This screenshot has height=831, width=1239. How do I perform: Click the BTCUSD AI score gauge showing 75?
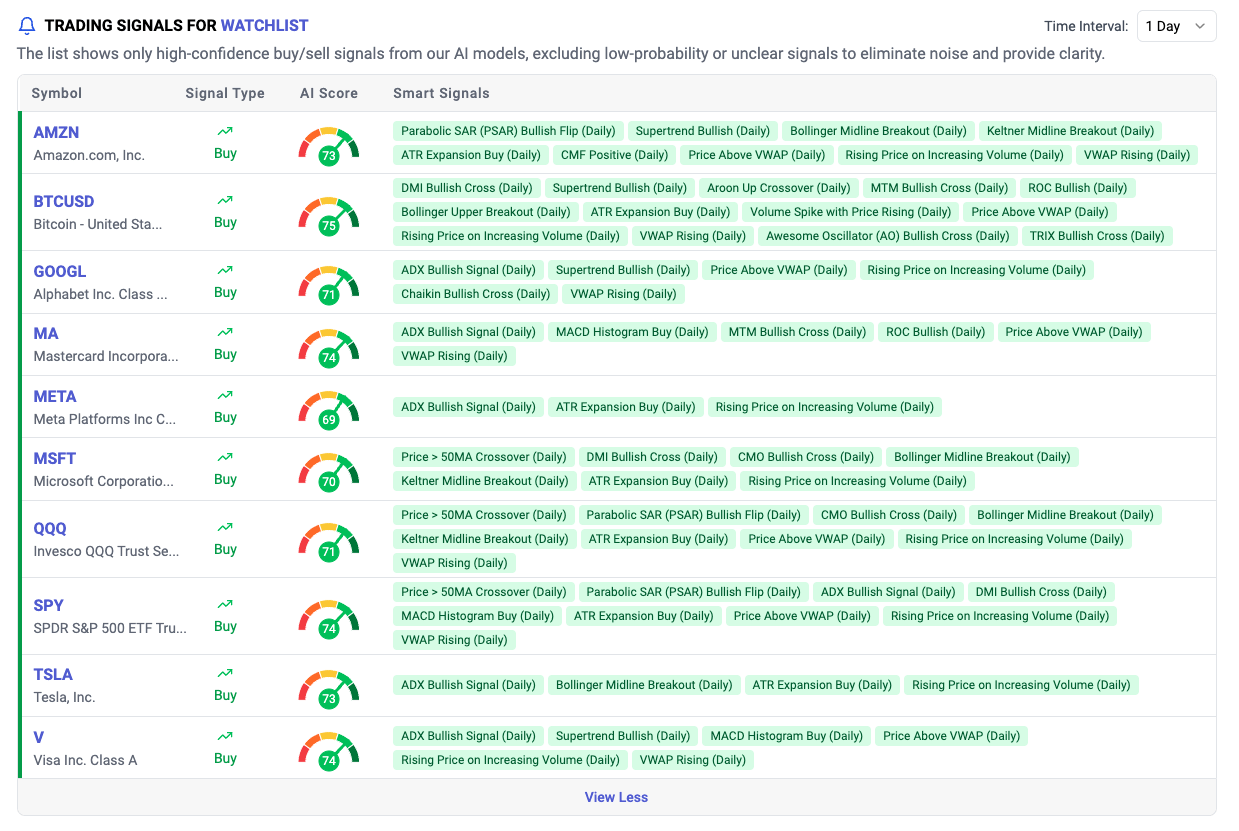tap(328, 214)
